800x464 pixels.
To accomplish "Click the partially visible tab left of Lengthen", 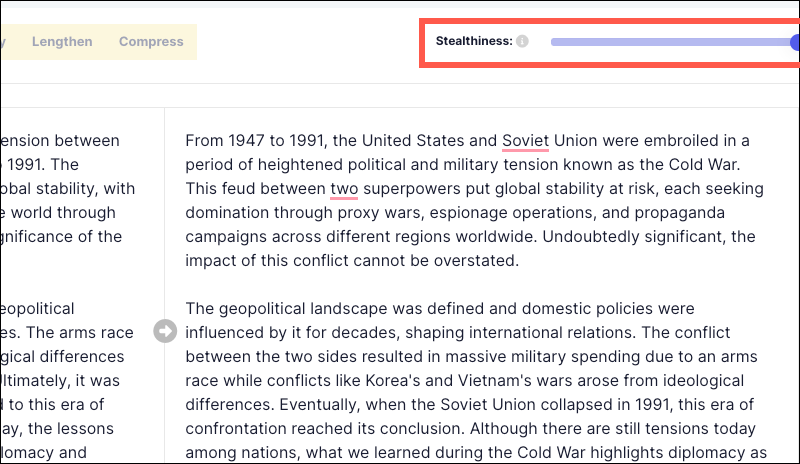I will (x=3, y=42).
